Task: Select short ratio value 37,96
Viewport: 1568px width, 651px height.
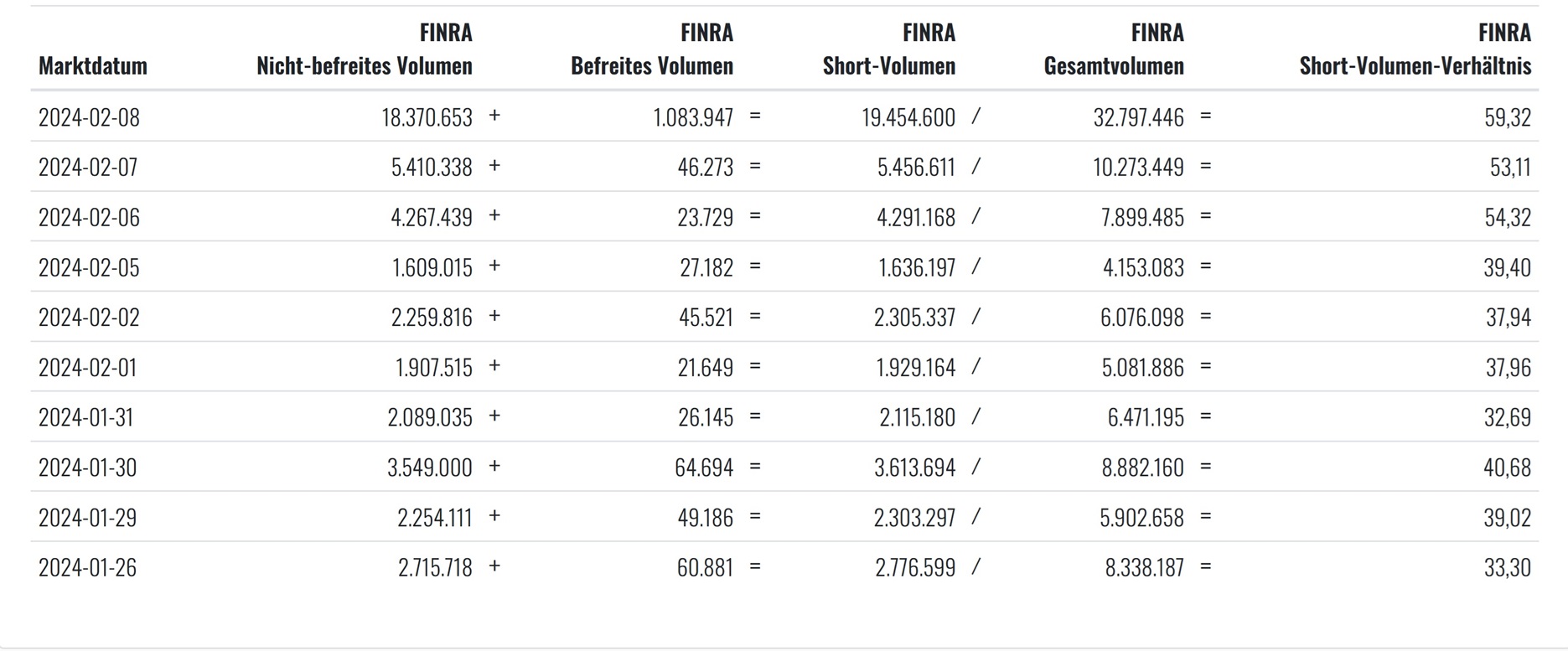Action: (x=1508, y=368)
